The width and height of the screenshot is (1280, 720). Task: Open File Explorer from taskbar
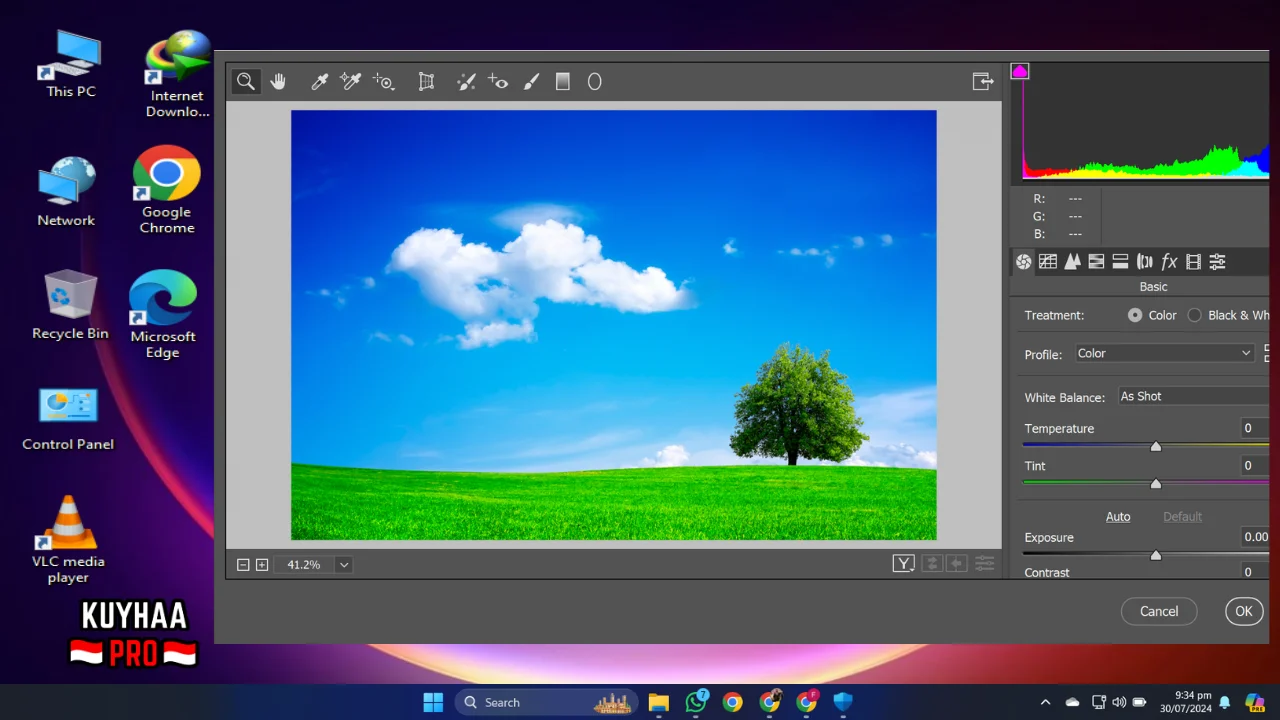tap(658, 702)
